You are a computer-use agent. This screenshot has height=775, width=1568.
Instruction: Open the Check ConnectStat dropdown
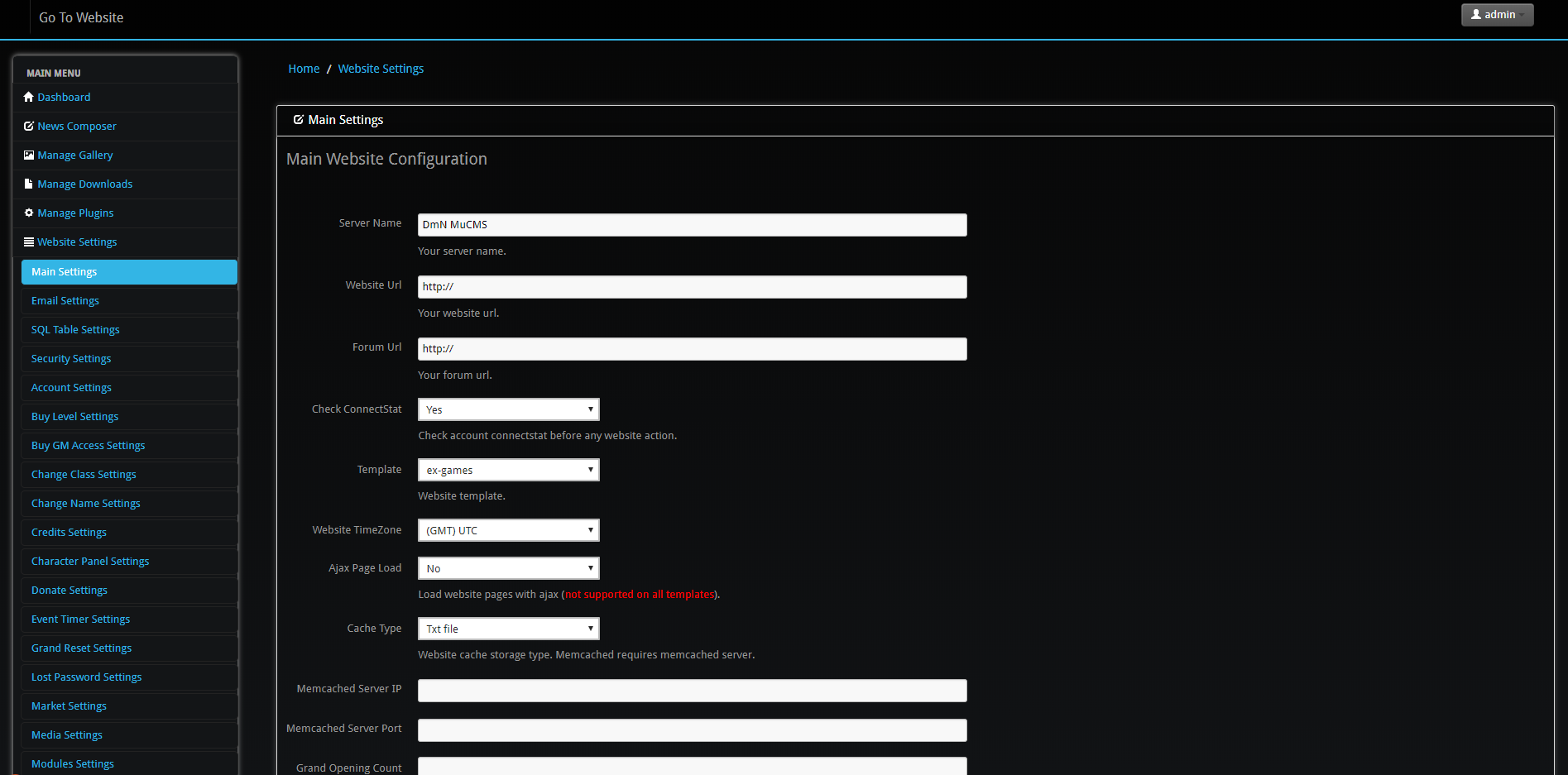pyautogui.click(x=508, y=409)
